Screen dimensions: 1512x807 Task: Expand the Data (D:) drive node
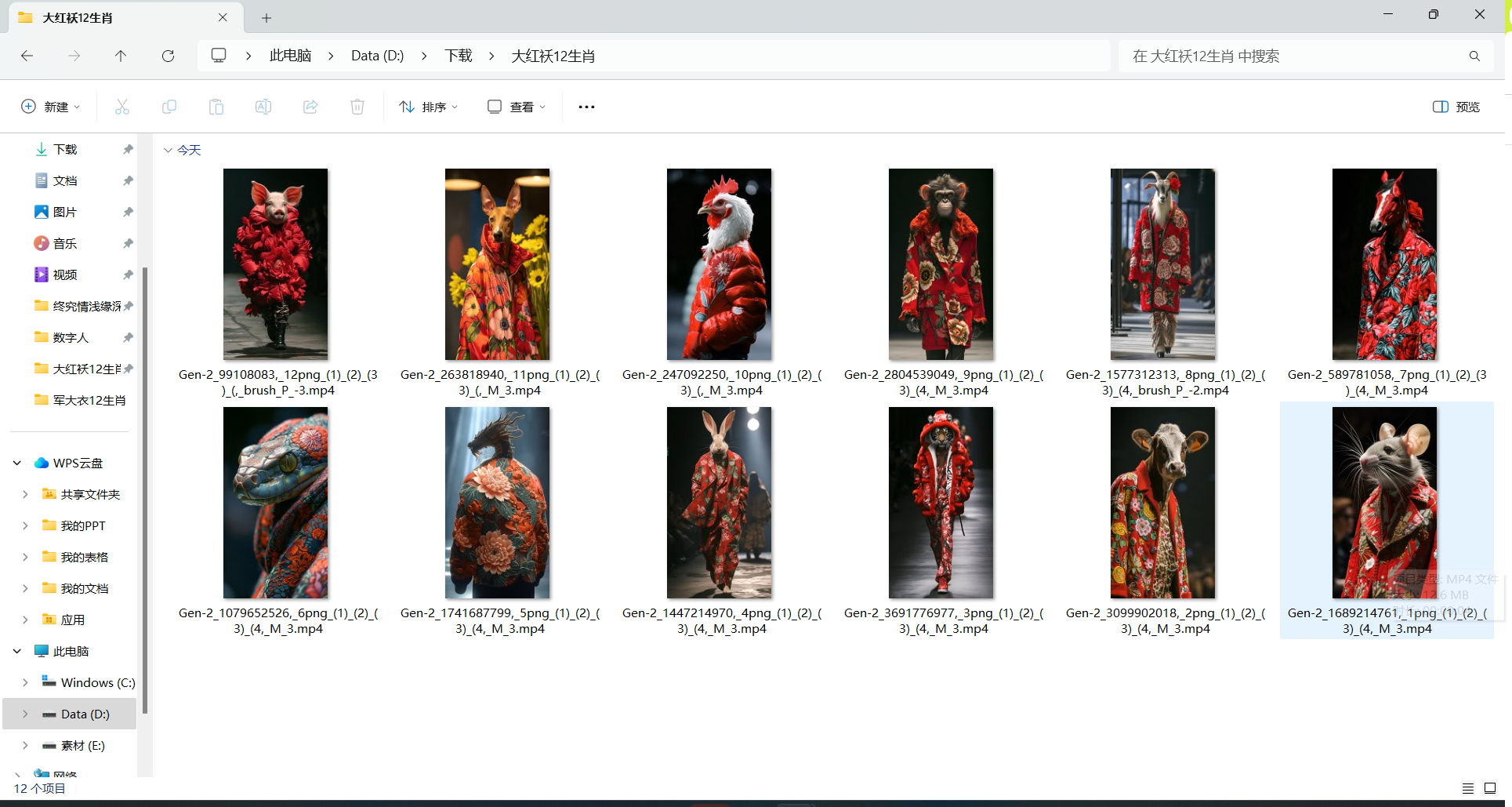[25, 714]
